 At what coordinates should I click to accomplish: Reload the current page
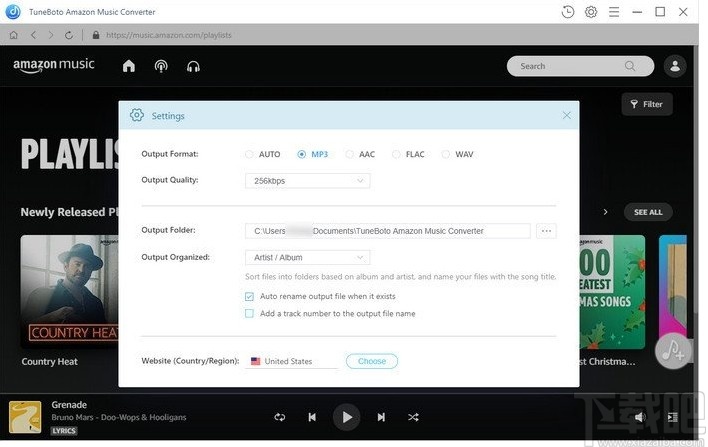tap(69, 35)
